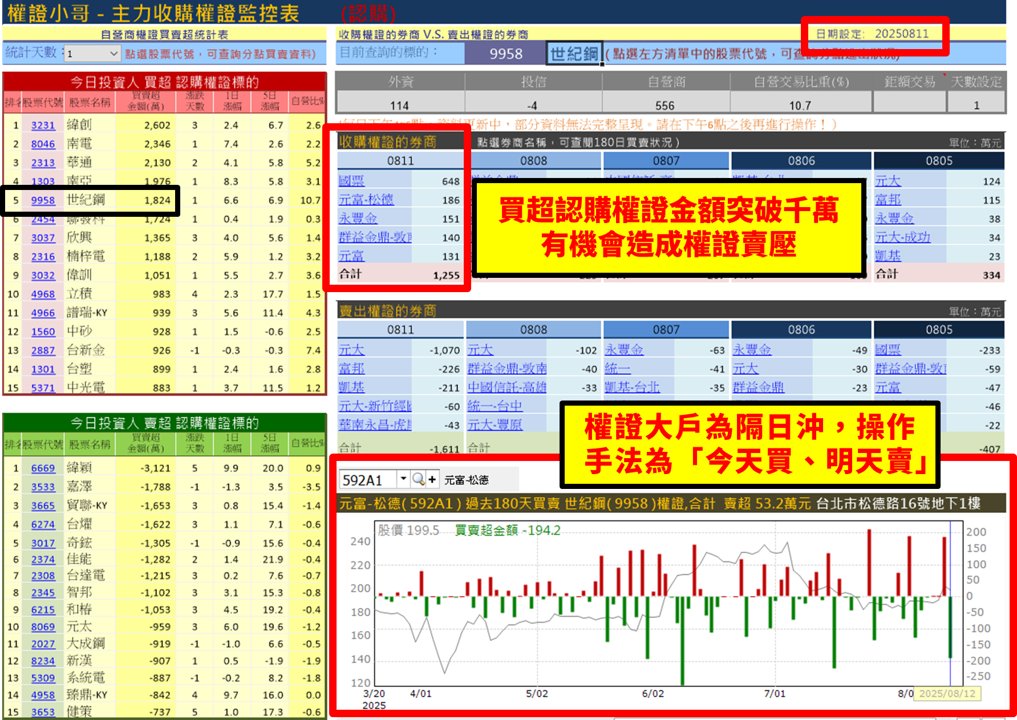This screenshot has width=1017, height=720.
Task: Select 元富 broker in 0811 buyers column
Action: (x=352, y=256)
